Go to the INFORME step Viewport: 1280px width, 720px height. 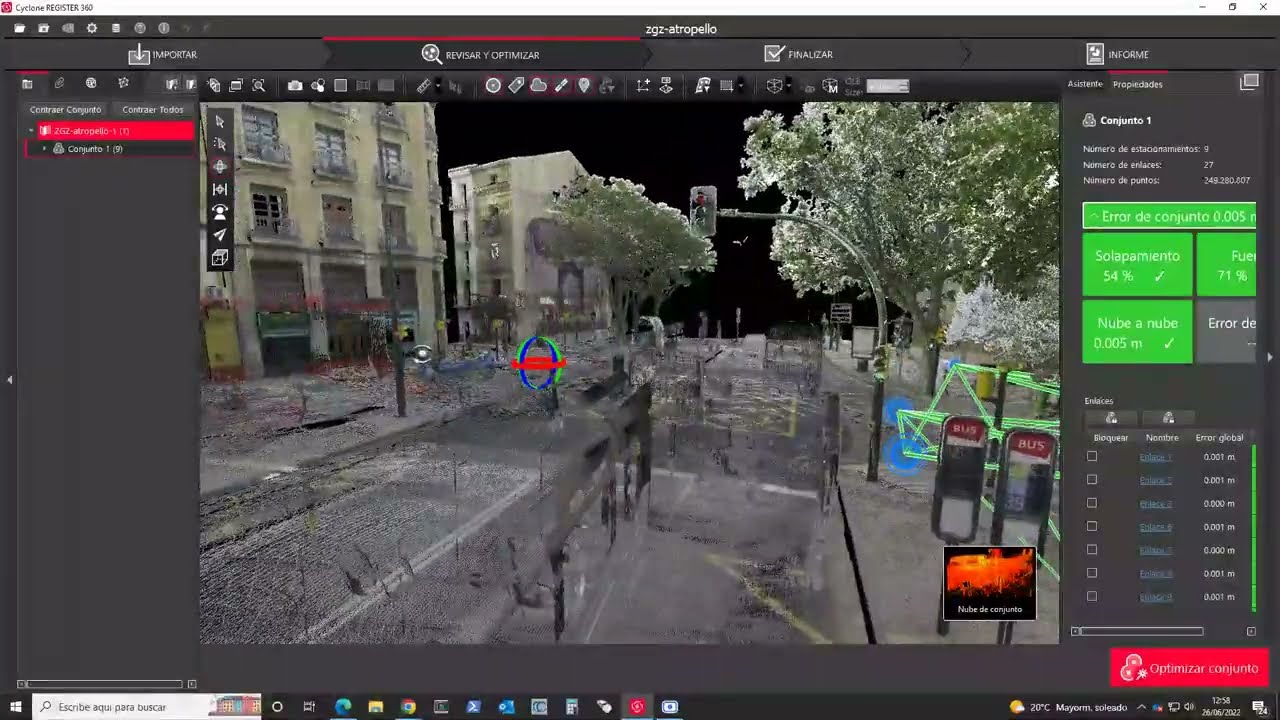1117,54
